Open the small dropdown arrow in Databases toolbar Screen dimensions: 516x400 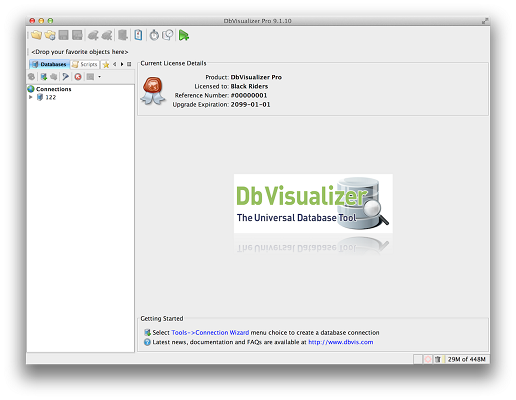tap(99, 77)
